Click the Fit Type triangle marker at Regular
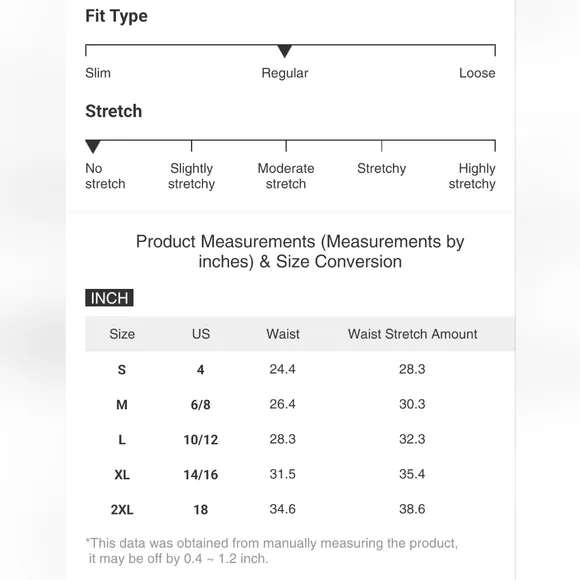 [284, 51]
